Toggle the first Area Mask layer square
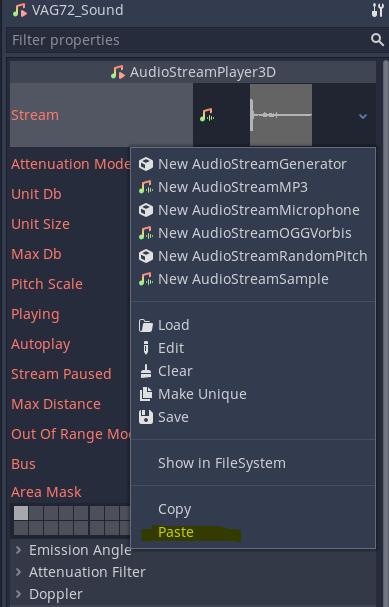 click(21, 513)
